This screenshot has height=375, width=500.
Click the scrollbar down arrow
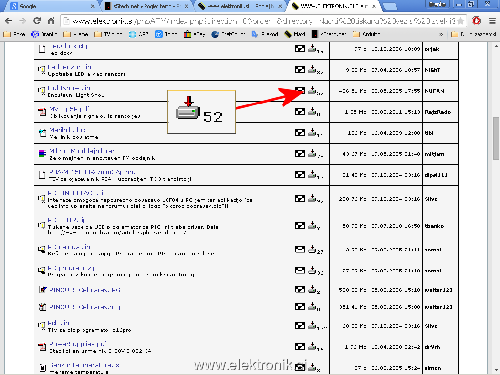pos(496,370)
